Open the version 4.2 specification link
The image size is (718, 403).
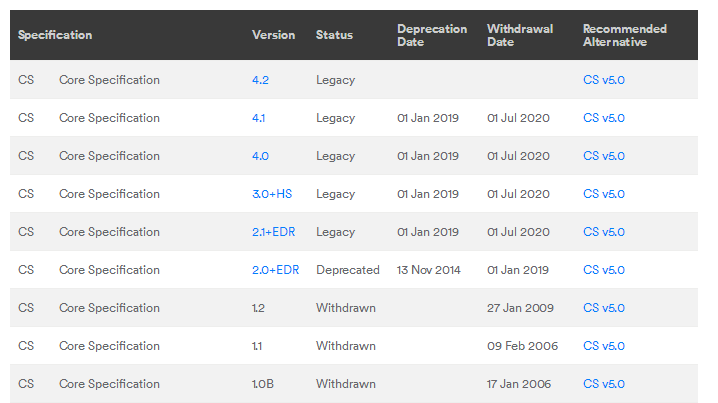pyautogui.click(x=260, y=80)
